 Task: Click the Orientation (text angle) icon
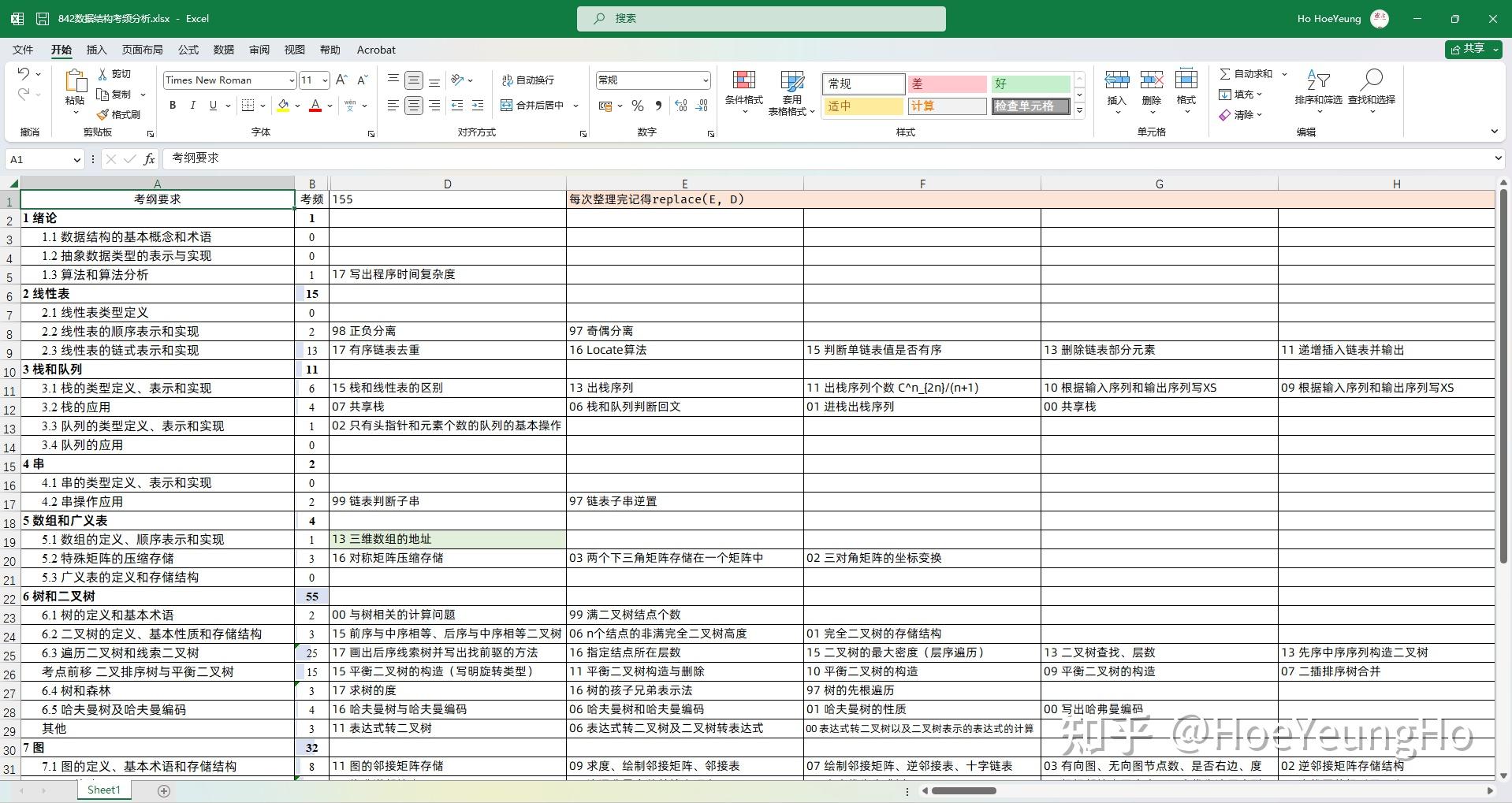[x=457, y=80]
